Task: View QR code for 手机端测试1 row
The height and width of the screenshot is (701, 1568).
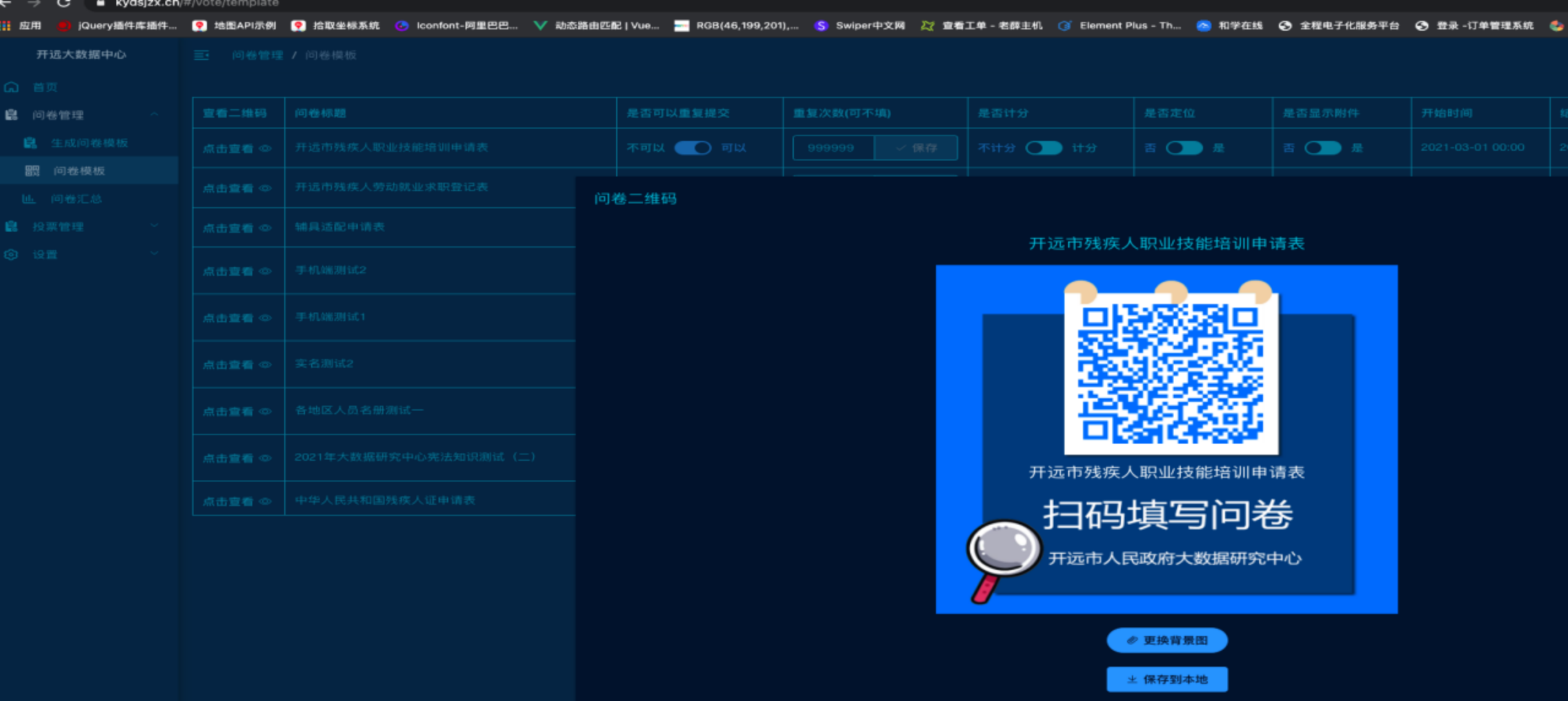Action: click(x=237, y=317)
